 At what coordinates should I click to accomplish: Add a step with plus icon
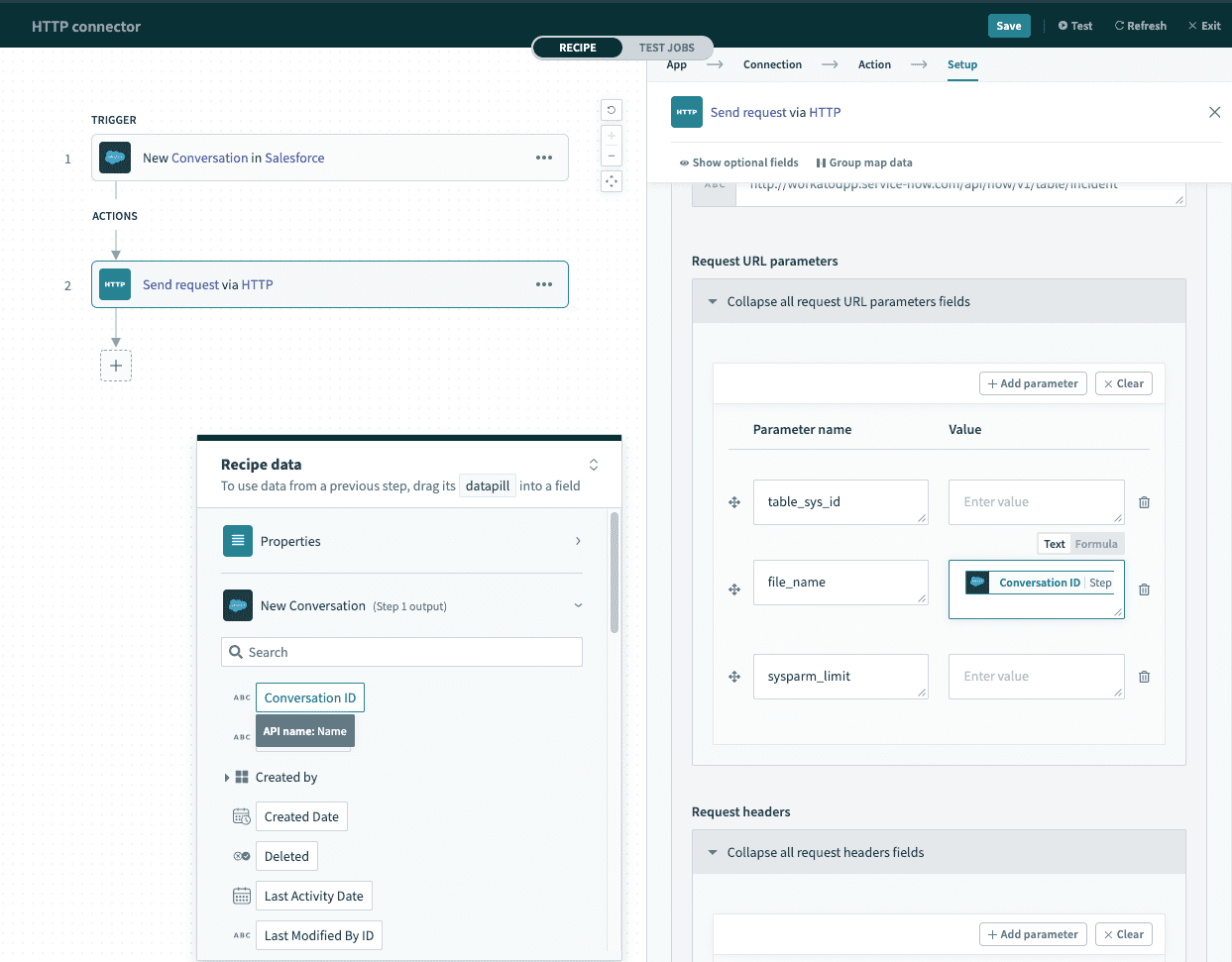(x=116, y=366)
